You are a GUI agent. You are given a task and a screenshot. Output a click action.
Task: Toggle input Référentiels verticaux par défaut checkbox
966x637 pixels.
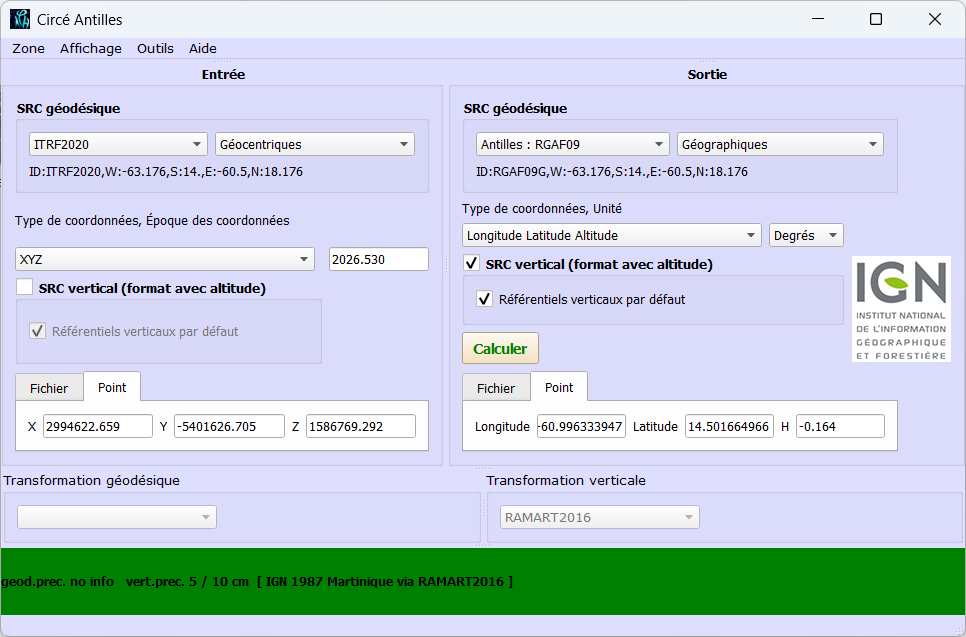[x=38, y=331]
